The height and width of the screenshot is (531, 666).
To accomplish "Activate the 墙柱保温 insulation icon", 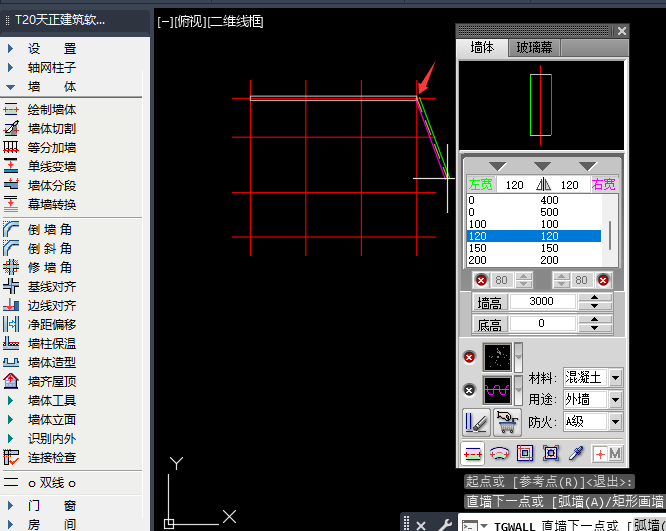I will (11, 343).
